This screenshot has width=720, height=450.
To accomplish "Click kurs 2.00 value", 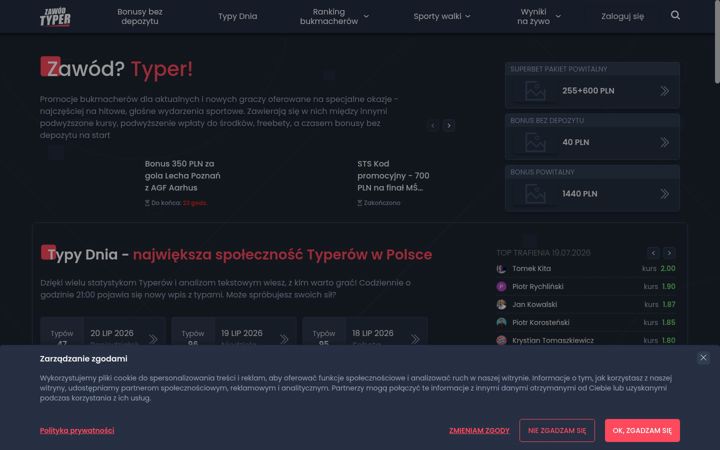I will (668, 269).
